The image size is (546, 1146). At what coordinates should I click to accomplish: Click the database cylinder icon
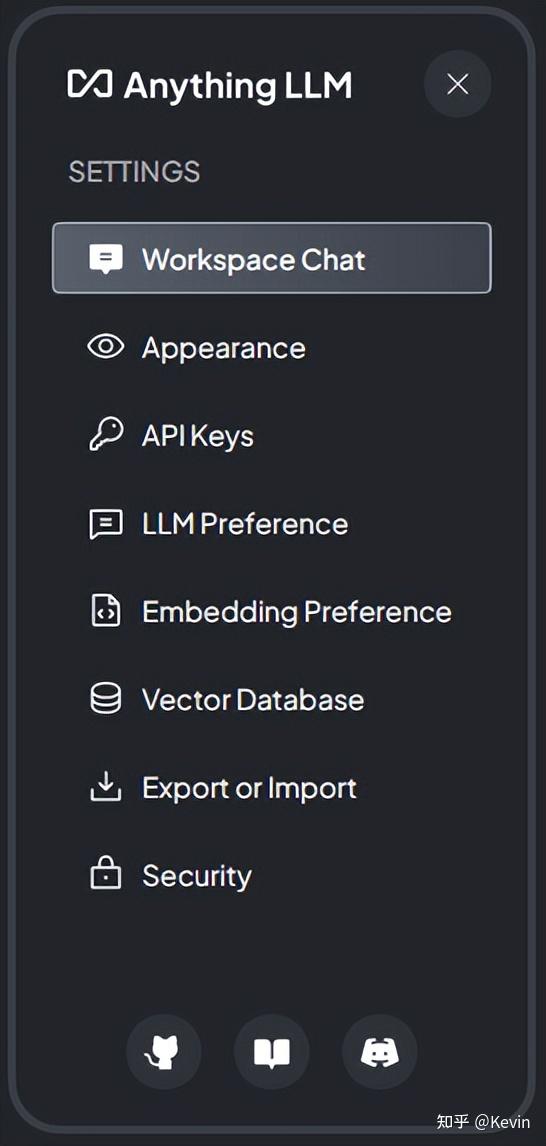pos(106,699)
